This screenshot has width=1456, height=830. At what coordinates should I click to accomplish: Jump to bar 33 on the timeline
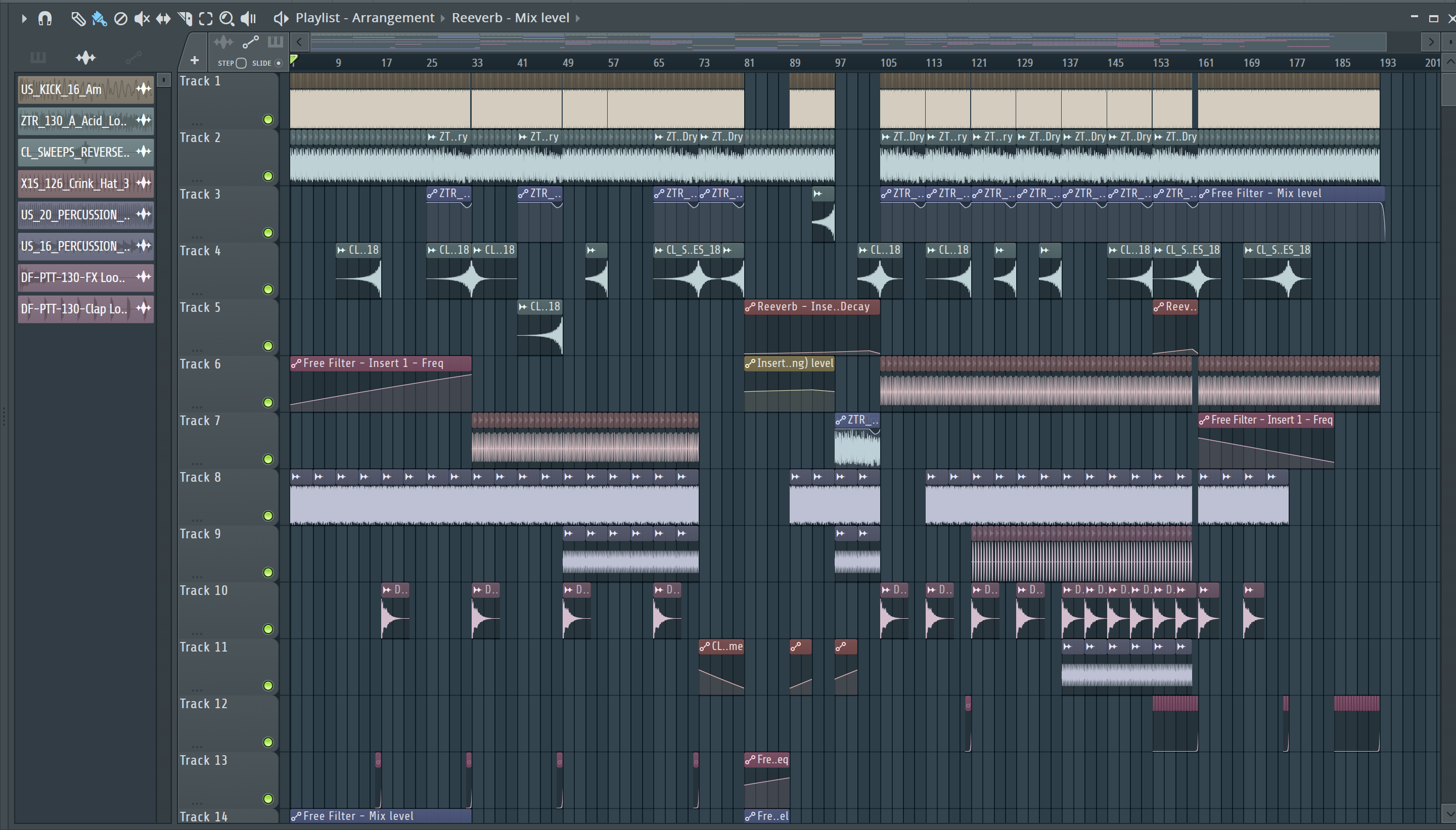[x=477, y=63]
